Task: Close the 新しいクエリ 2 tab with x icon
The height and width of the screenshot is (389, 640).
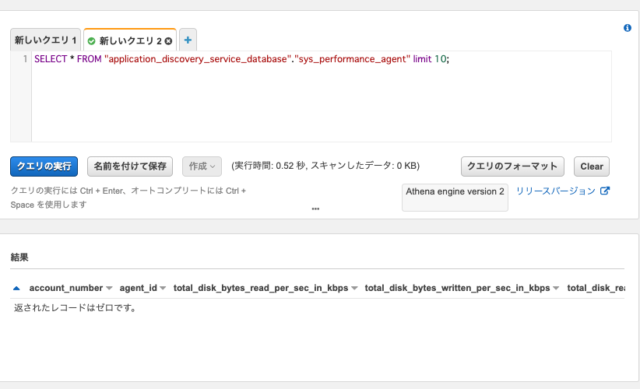Action: [x=168, y=41]
